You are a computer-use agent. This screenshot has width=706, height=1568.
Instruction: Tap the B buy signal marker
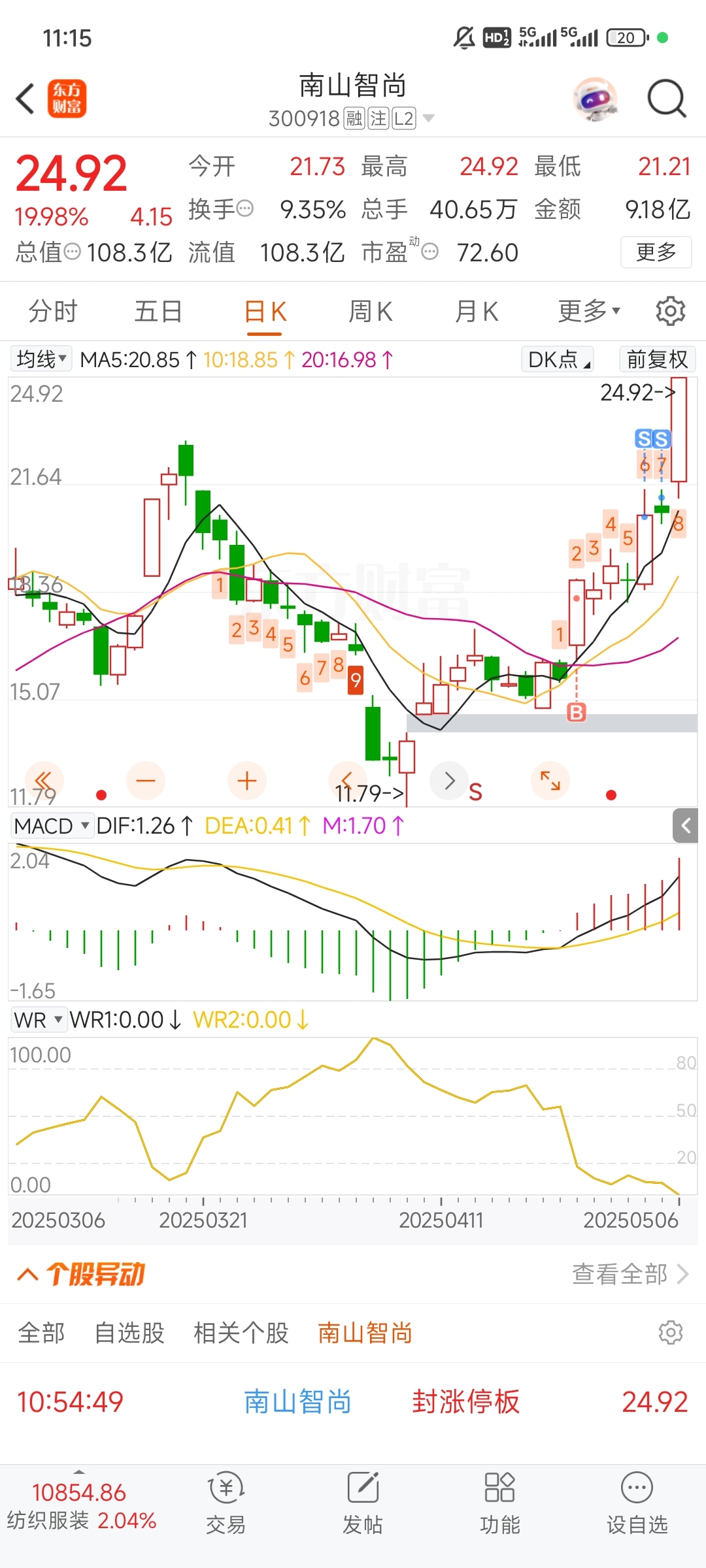(577, 711)
